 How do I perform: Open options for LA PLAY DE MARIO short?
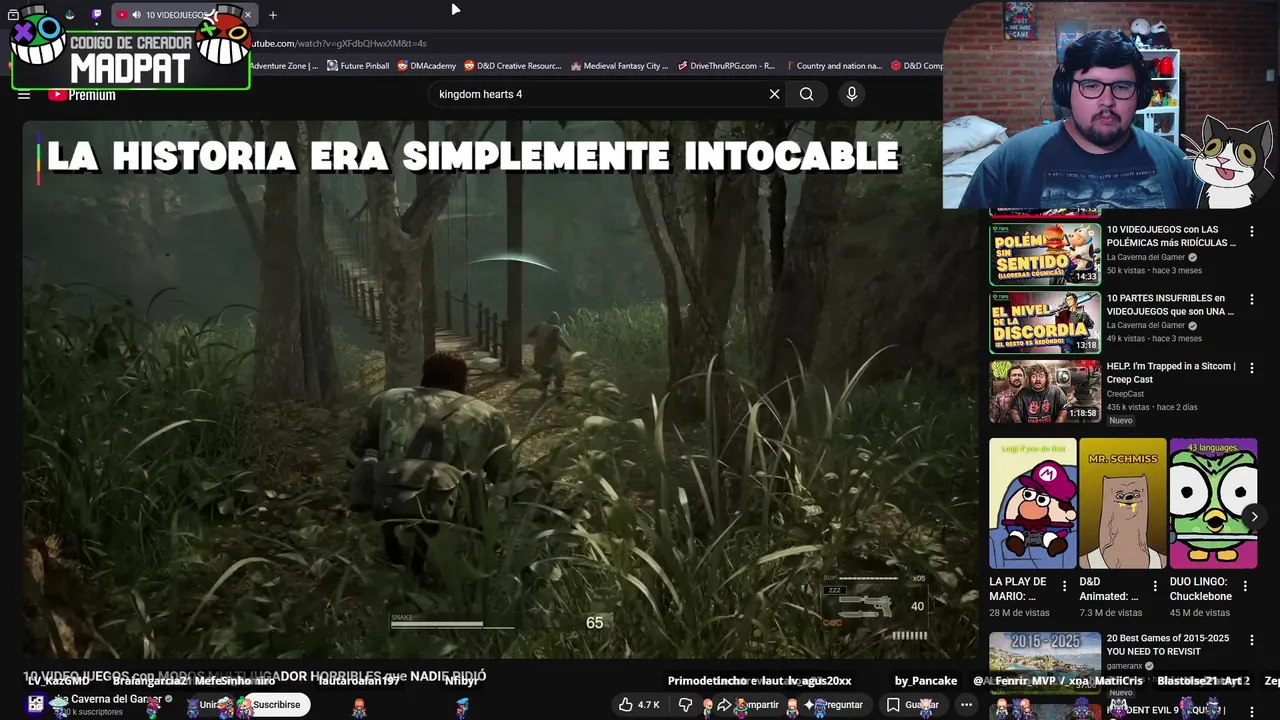tap(1064, 586)
